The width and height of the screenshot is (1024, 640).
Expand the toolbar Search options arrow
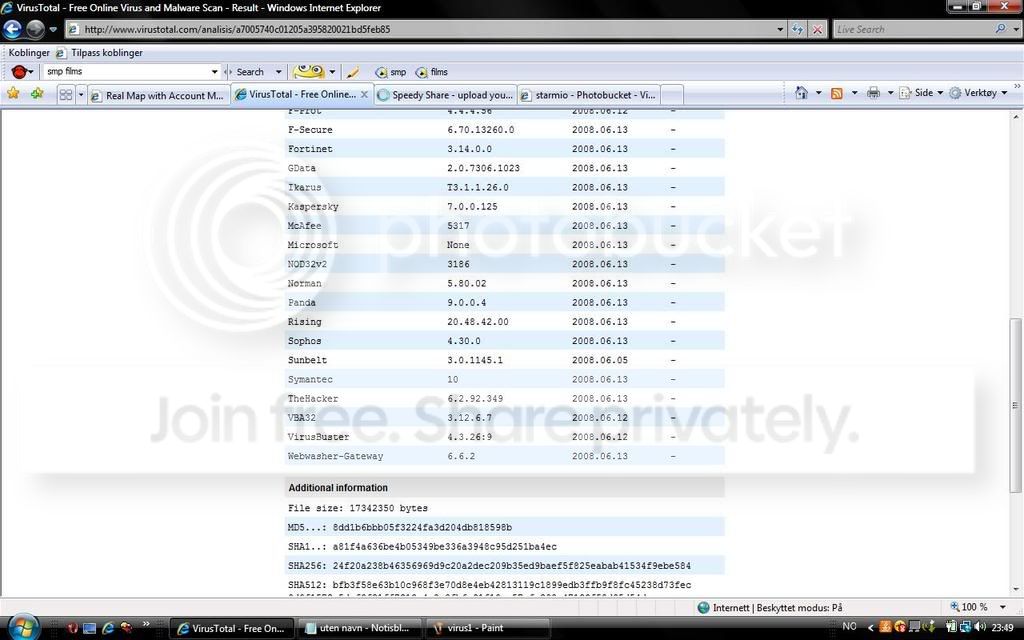(278, 72)
